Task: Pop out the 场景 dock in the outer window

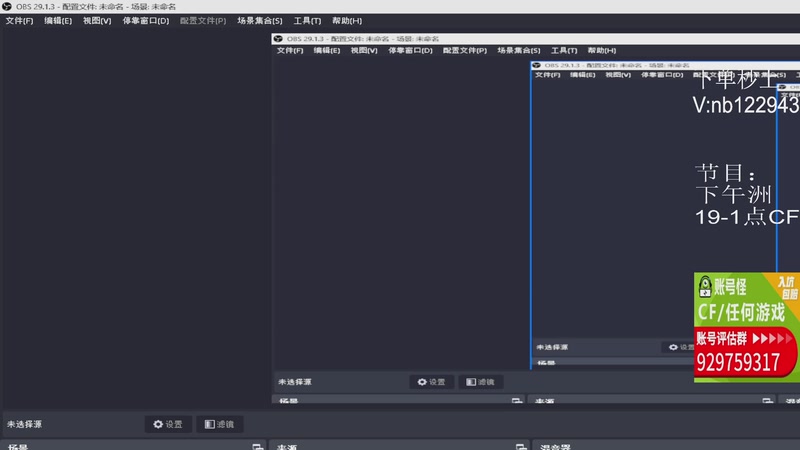Action: [x=258, y=447]
